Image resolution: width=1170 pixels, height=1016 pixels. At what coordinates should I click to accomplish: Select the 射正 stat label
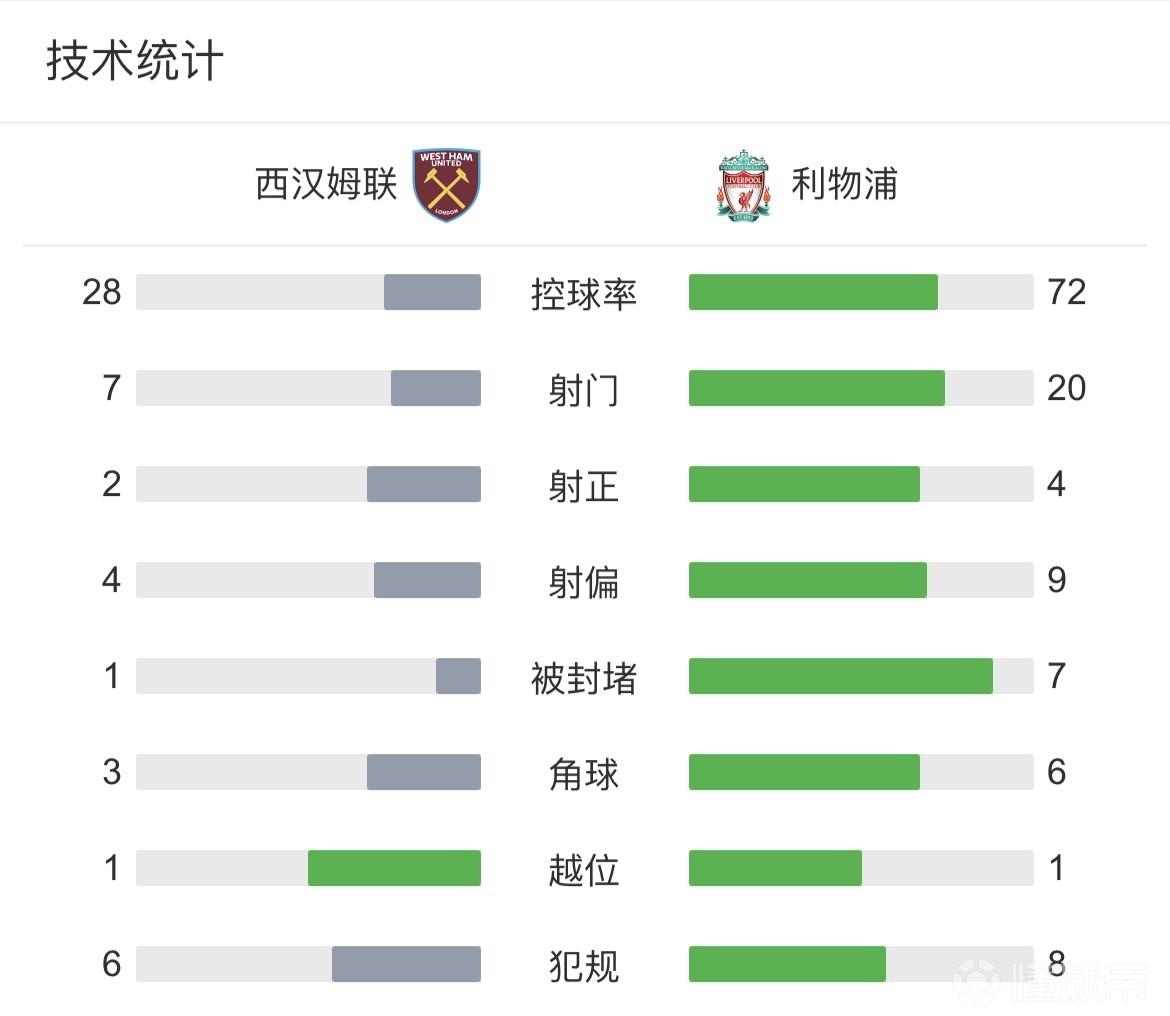pyautogui.click(x=584, y=485)
